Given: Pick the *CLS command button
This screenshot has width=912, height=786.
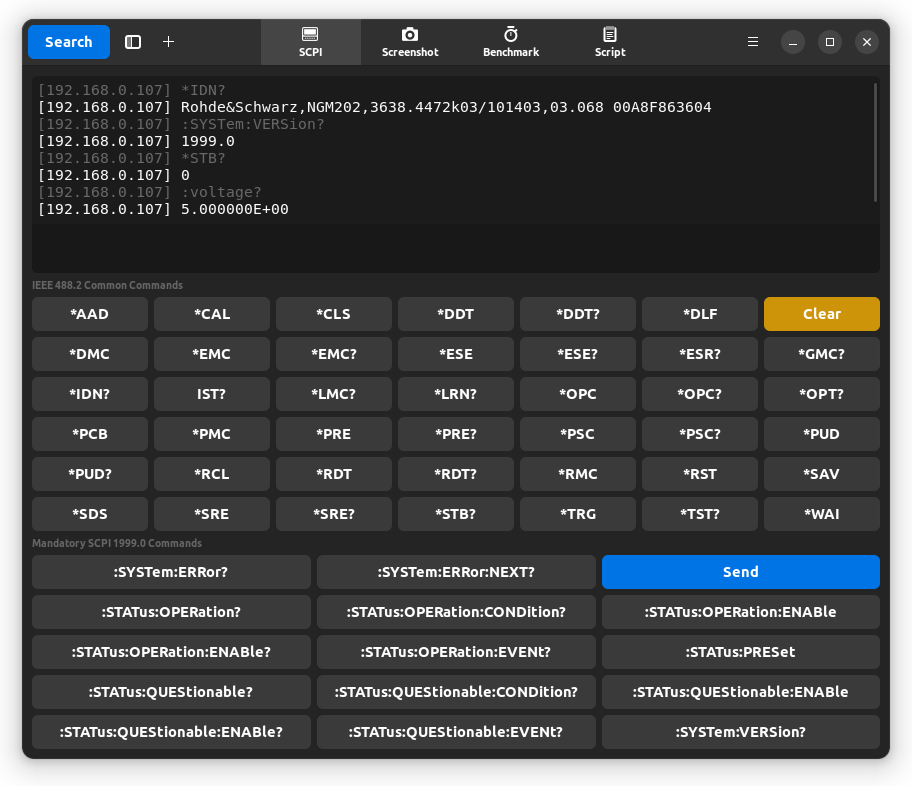Looking at the screenshot, I should click(x=333, y=314).
